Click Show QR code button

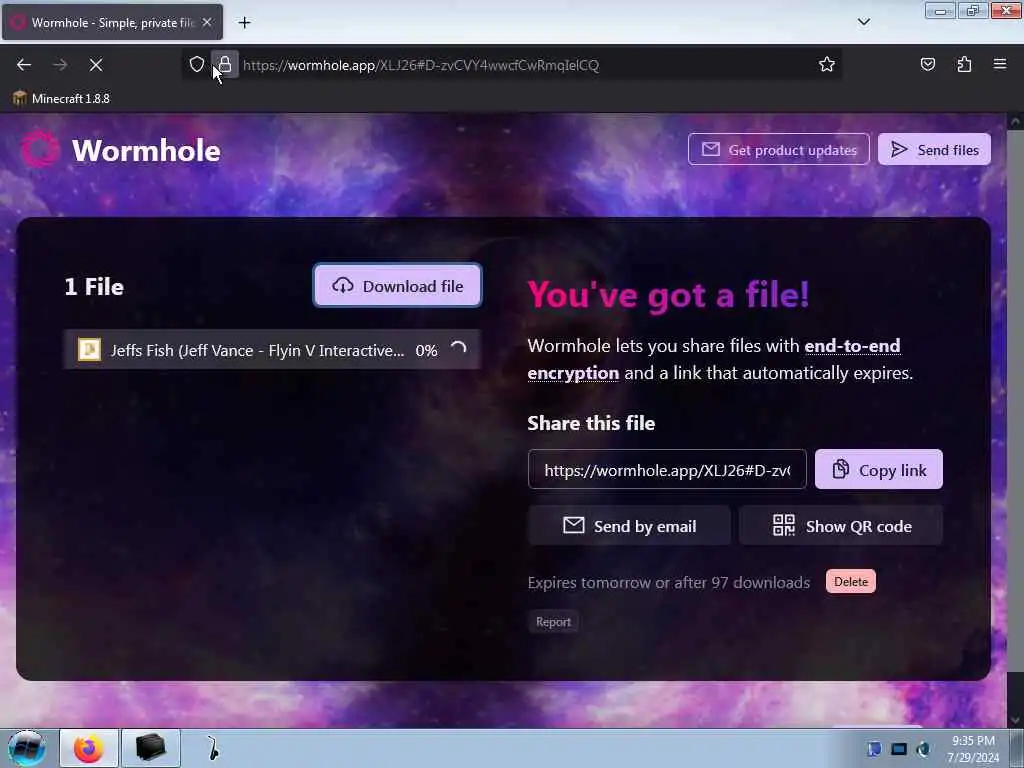(x=841, y=526)
